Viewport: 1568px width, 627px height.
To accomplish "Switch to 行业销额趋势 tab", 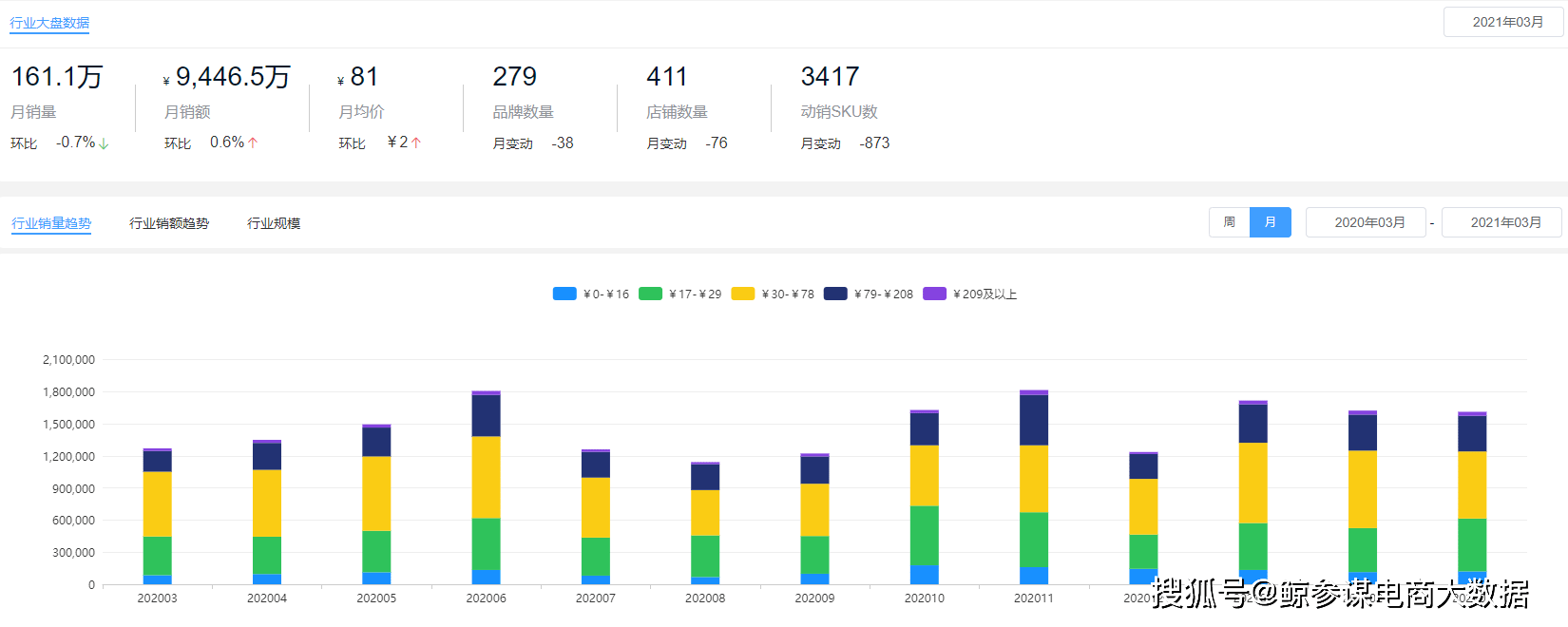I will (x=169, y=223).
